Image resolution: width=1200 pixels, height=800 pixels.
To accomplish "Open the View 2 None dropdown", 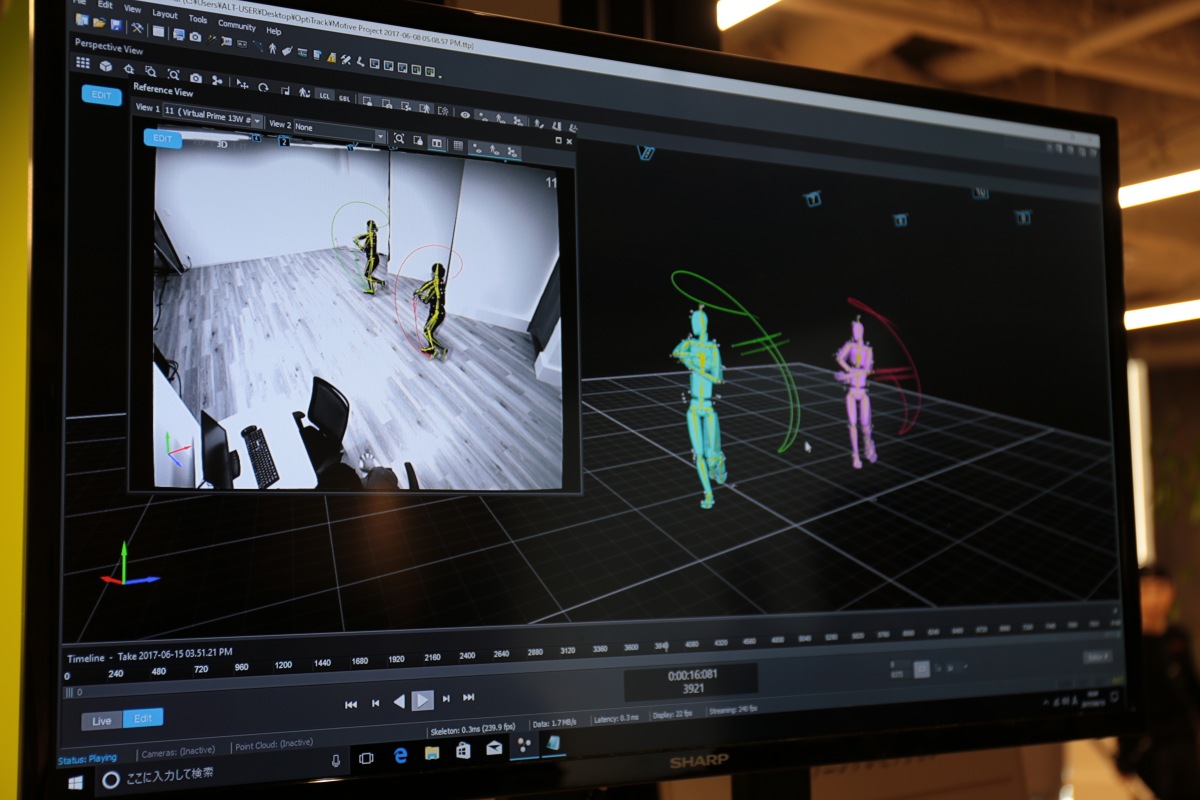I will (338, 131).
